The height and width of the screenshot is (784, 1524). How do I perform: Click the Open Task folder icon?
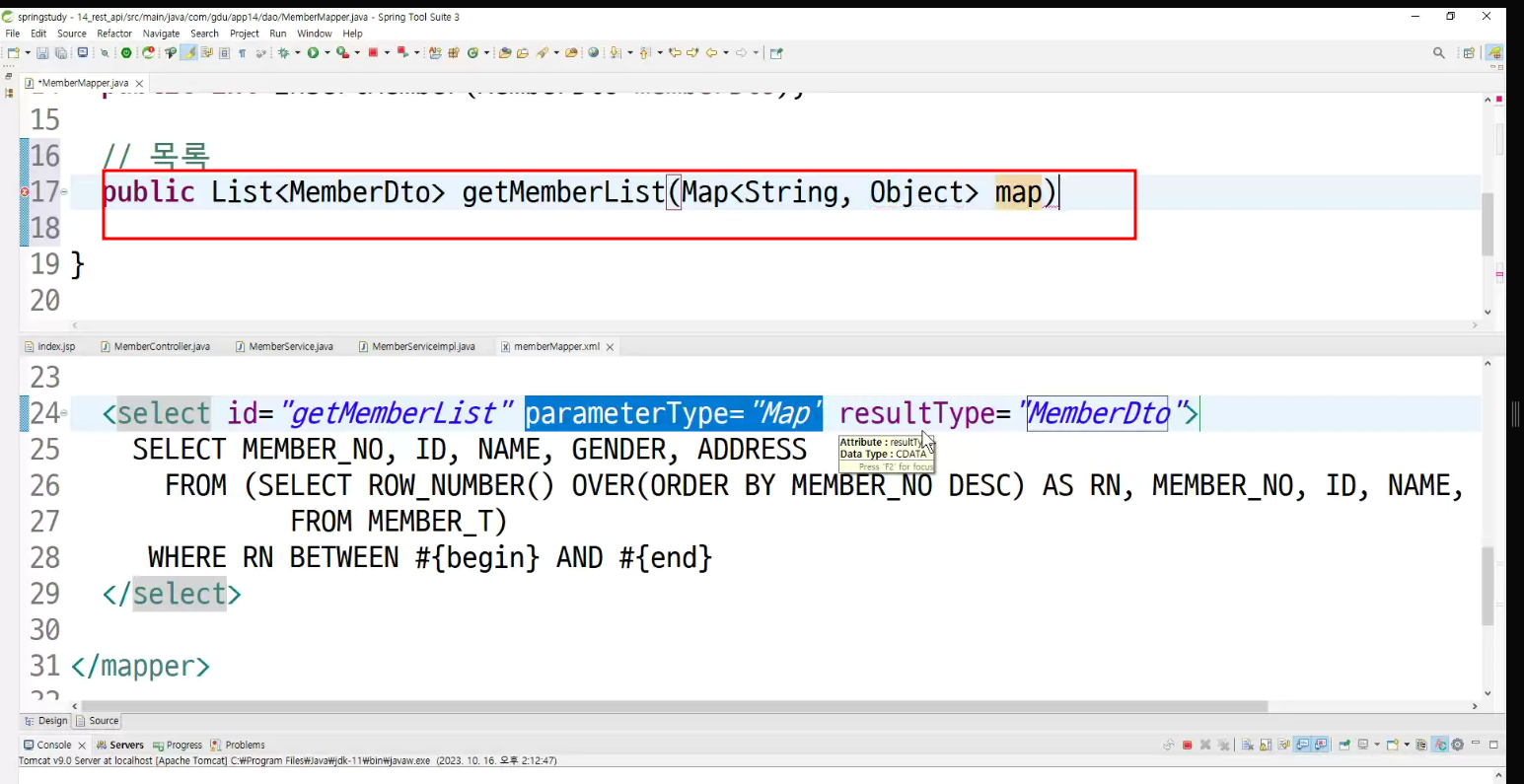point(523,53)
